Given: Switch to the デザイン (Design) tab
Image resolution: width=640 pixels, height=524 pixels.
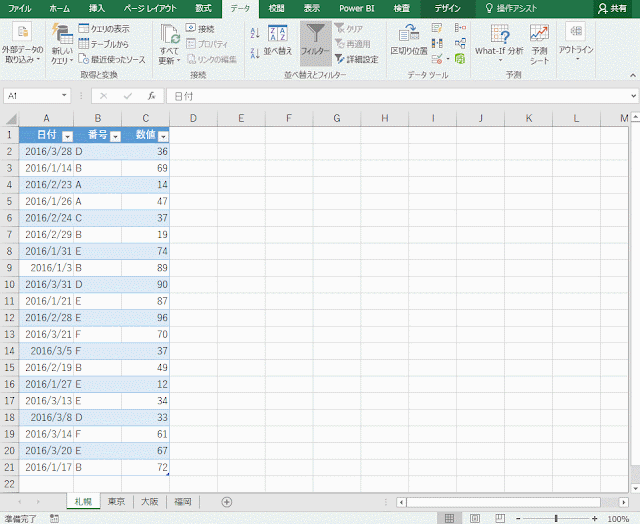Looking at the screenshot, I should click(x=448, y=8).
